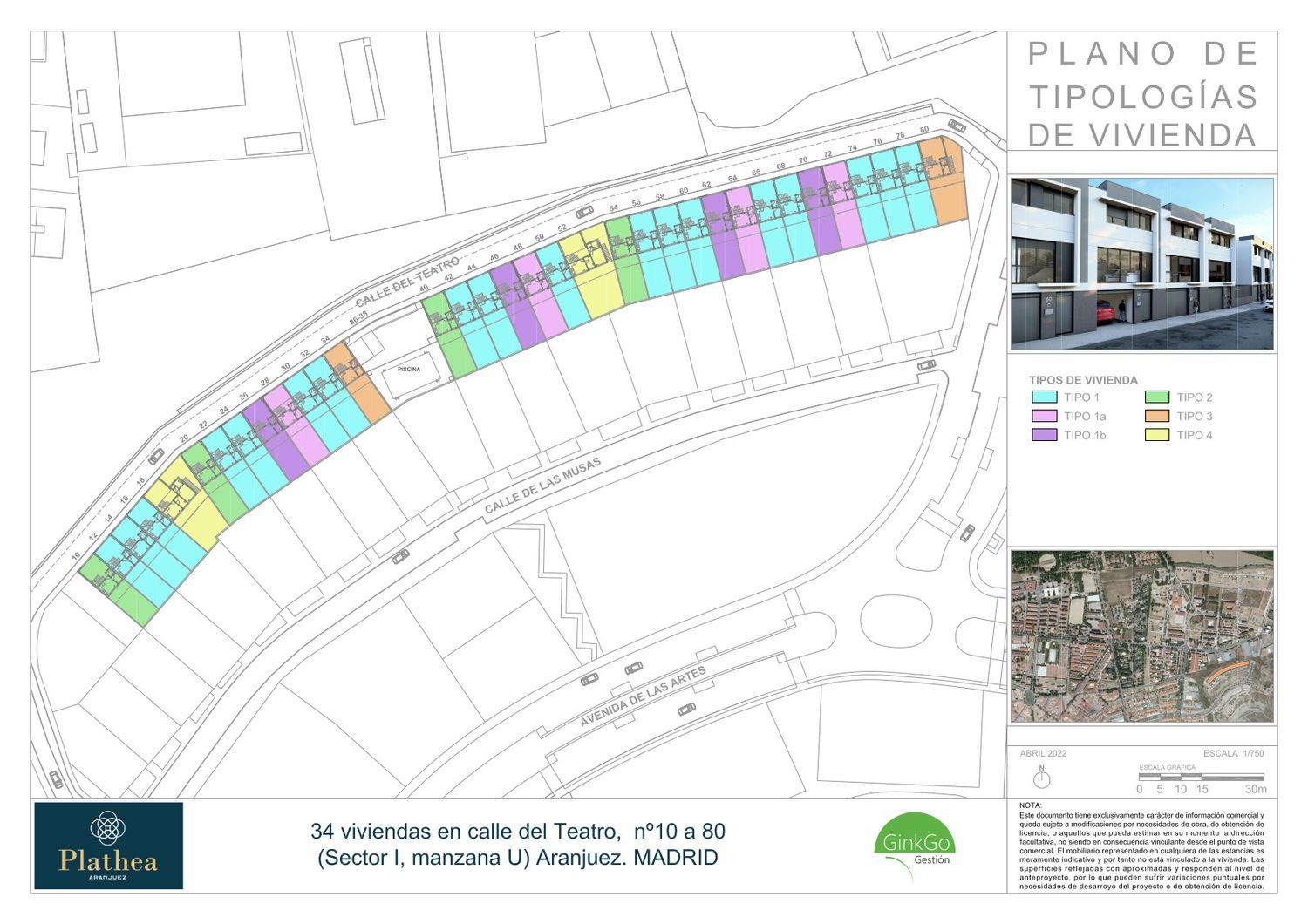Select the TIPO 1a pink legend swatch
Viewport: 1308px width, 924px height.
tap(1044, 417)
